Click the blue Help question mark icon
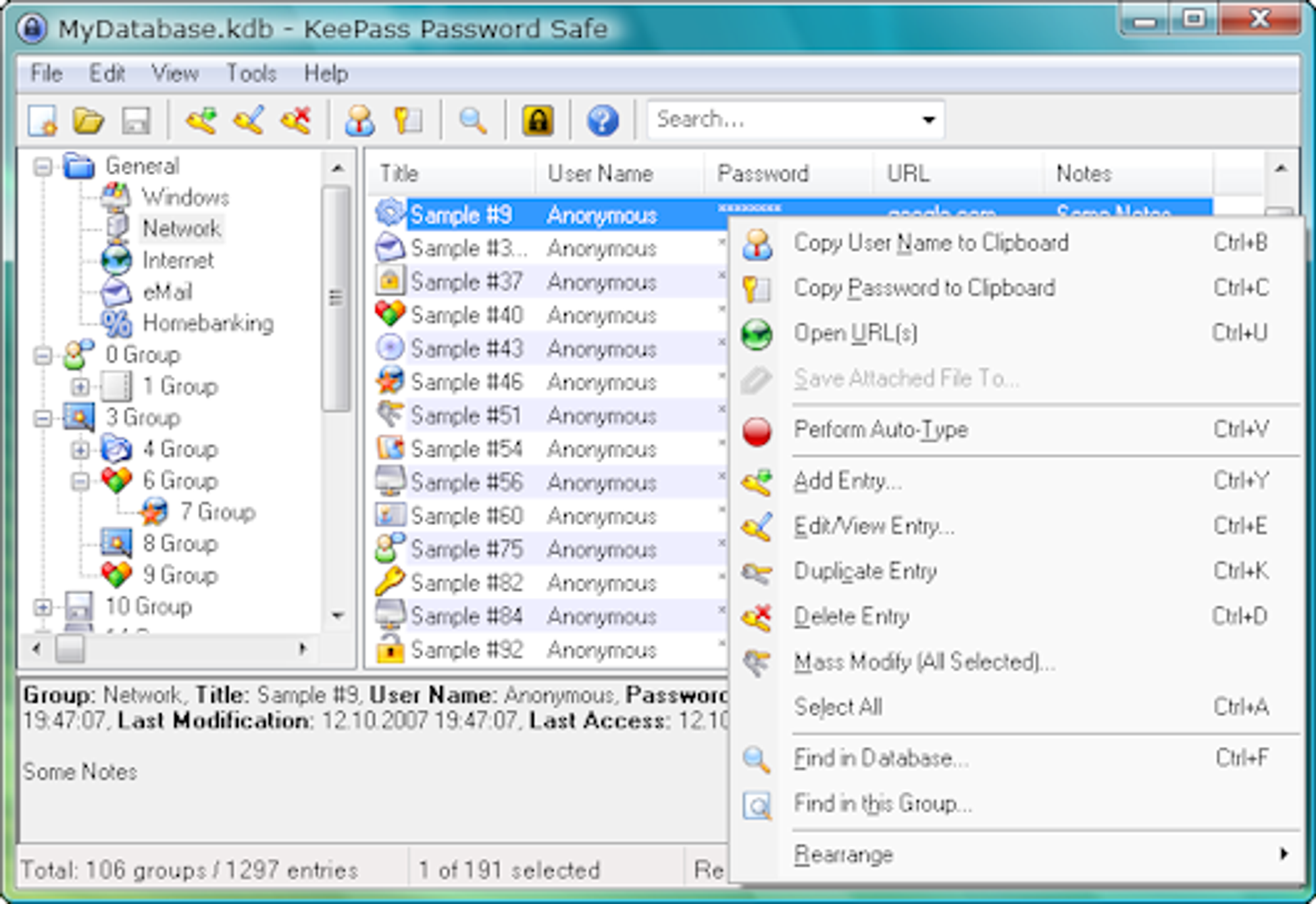 [603, 120]
